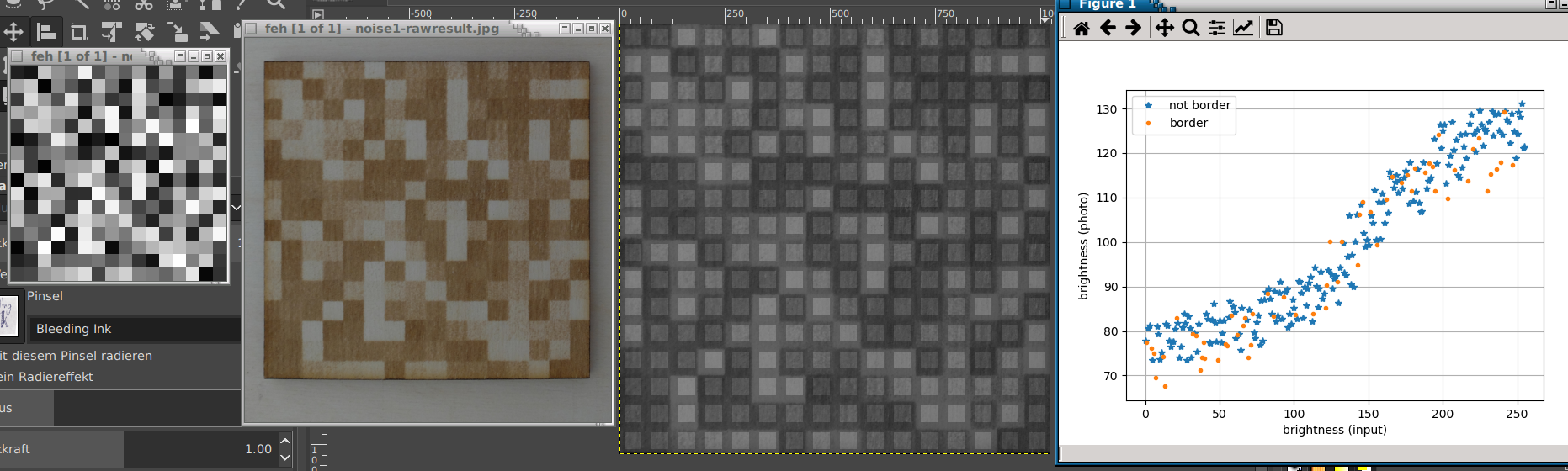Decrease the brush force value with down arrow

tap(285, 458)
